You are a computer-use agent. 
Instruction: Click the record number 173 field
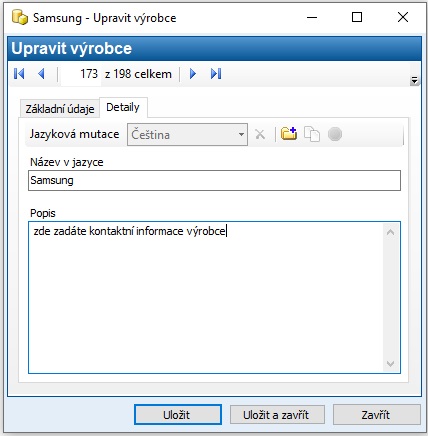[x=81, y=74]
